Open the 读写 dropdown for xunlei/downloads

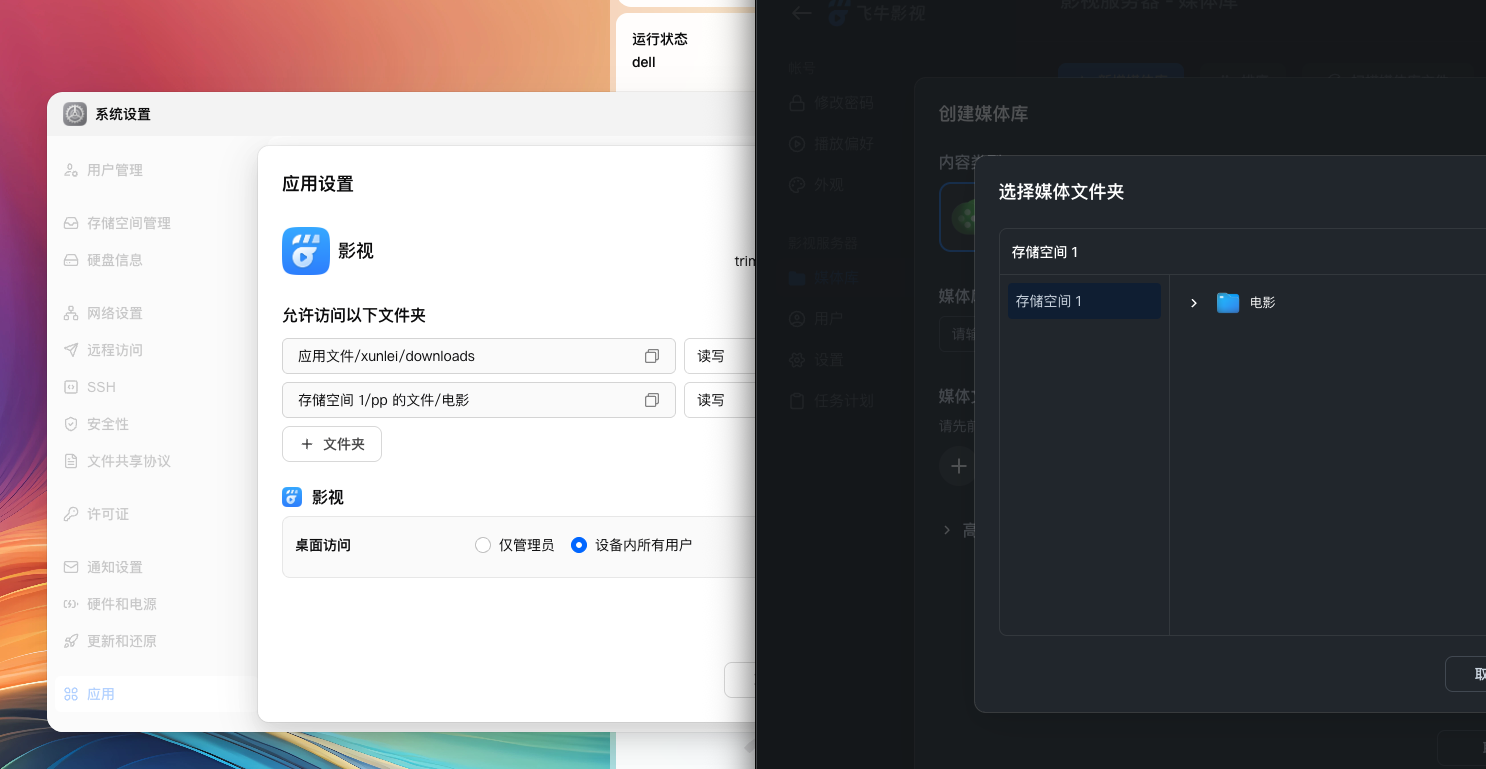[x=720, y=356]
